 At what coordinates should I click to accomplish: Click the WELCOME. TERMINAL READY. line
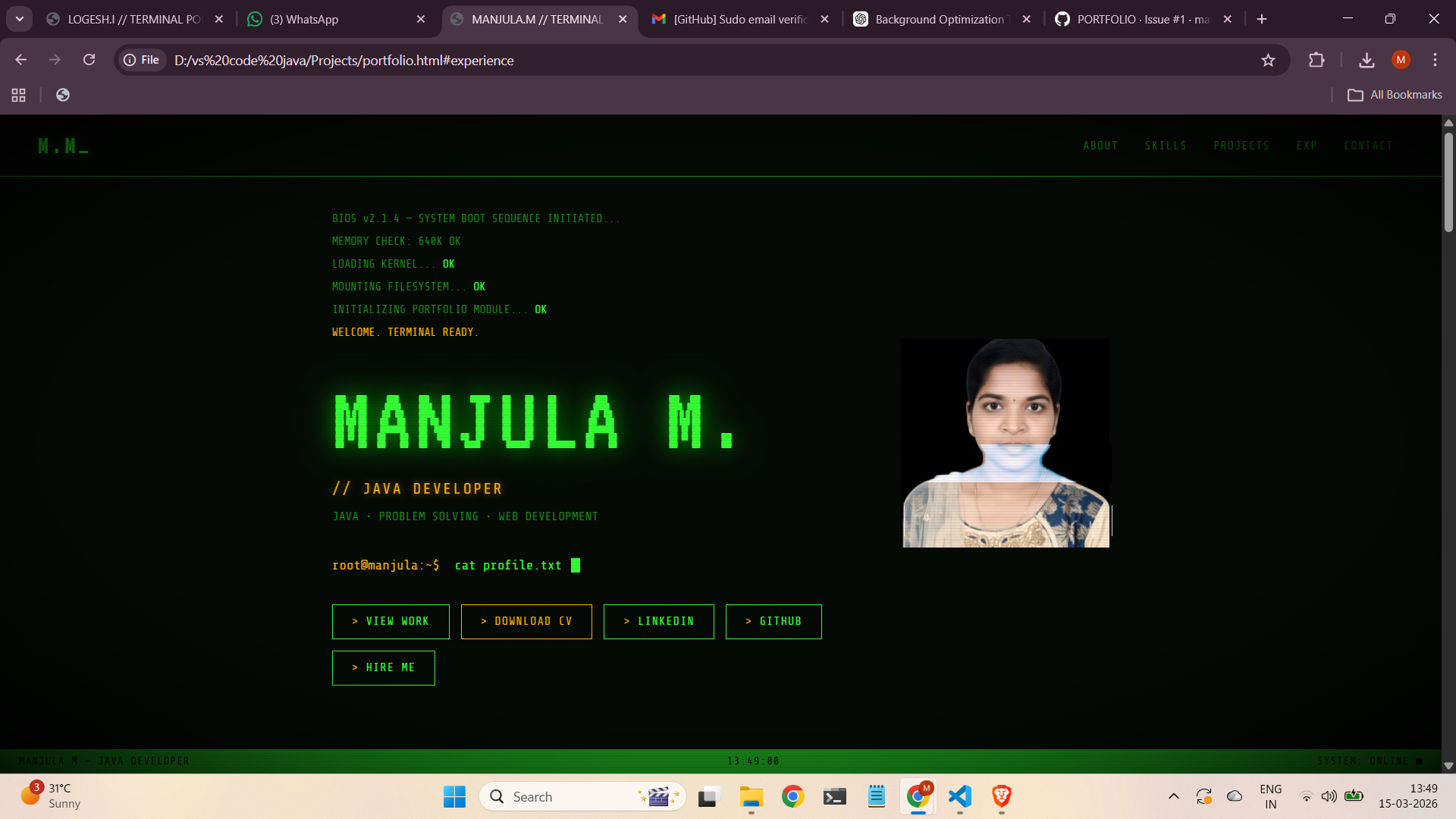tap(405, 332)
